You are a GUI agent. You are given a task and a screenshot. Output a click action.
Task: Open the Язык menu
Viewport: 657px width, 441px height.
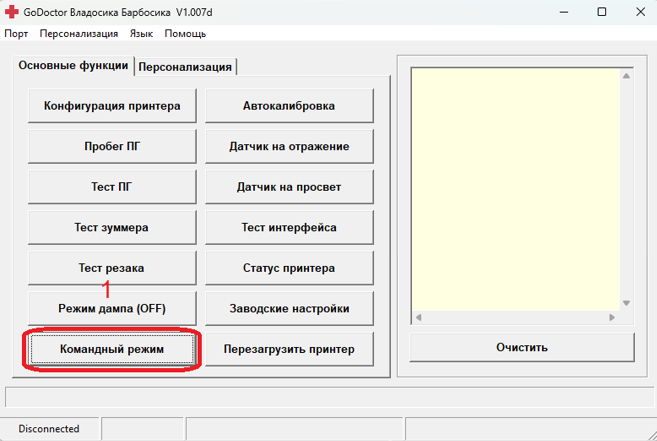pos(142,33)
